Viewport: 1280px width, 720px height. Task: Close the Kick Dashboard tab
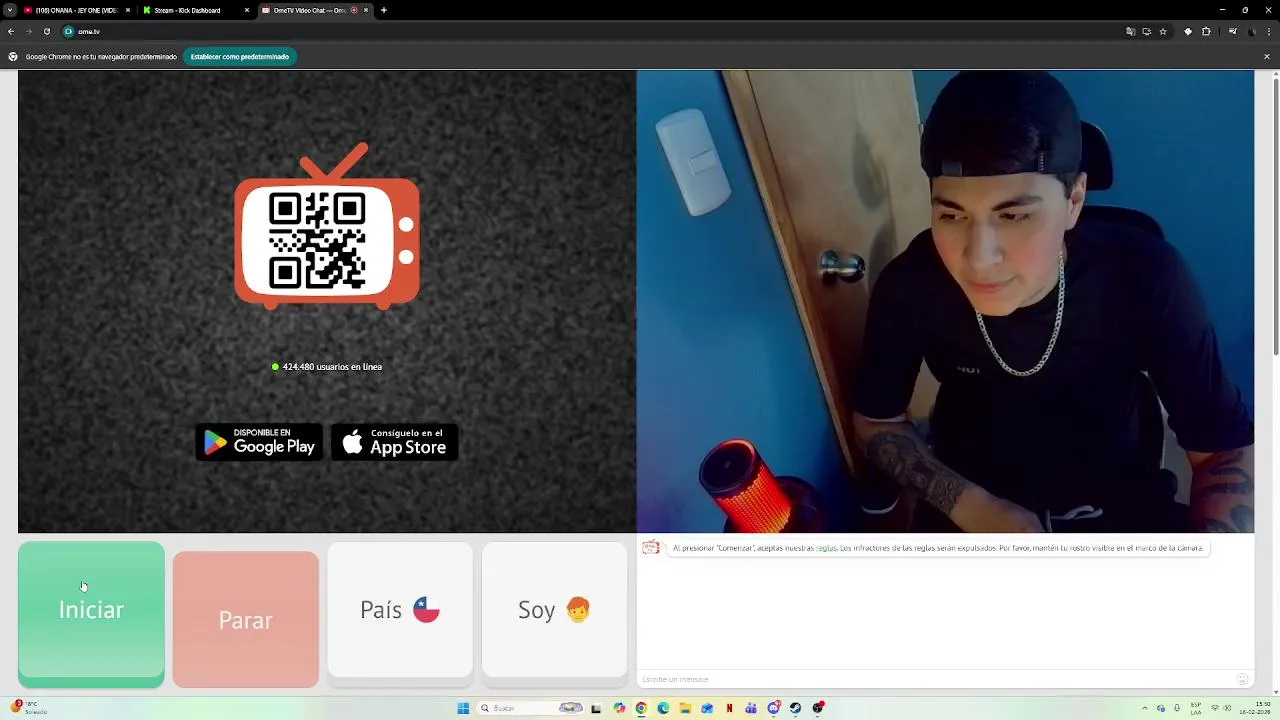coord(247,10)
